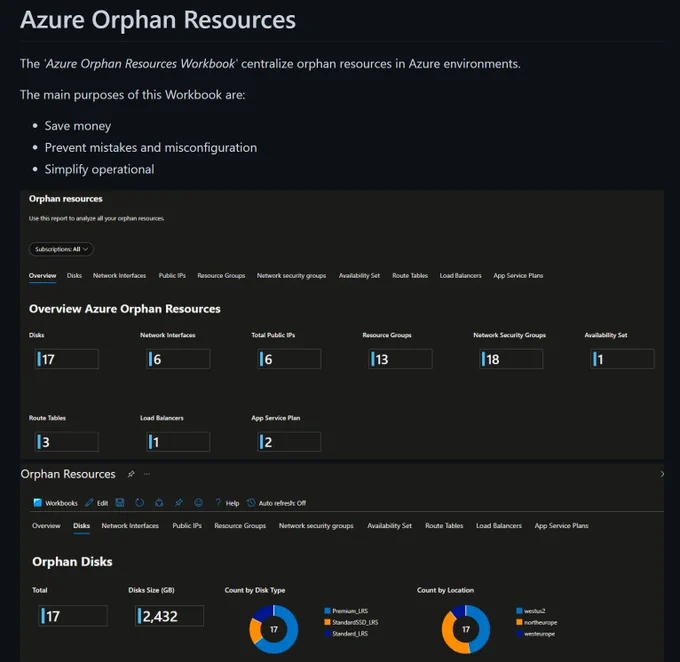
Task: Click the share/cloud icon next to Refresh
Action: pyautogui.click(x=159, y=502)
